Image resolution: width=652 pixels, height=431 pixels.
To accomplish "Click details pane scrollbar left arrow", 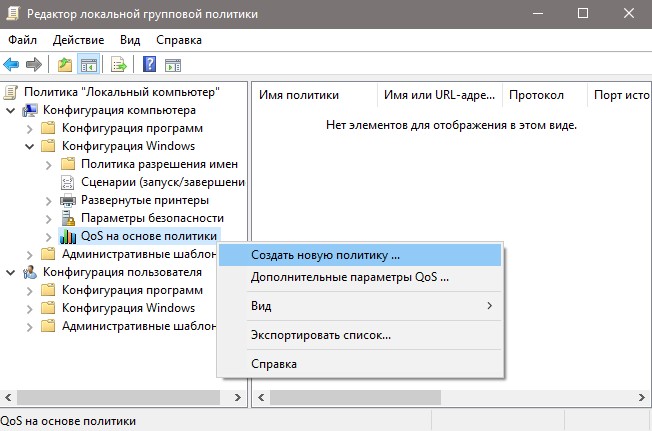I will click(x=261, y=397).
